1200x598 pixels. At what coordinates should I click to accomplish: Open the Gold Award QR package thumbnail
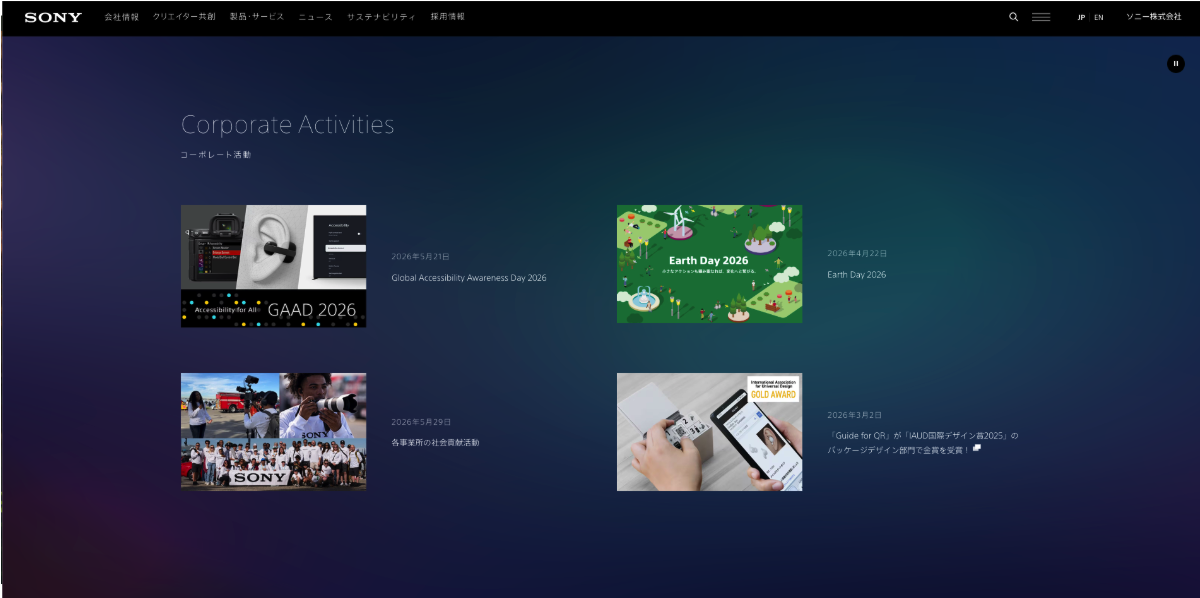709,432
